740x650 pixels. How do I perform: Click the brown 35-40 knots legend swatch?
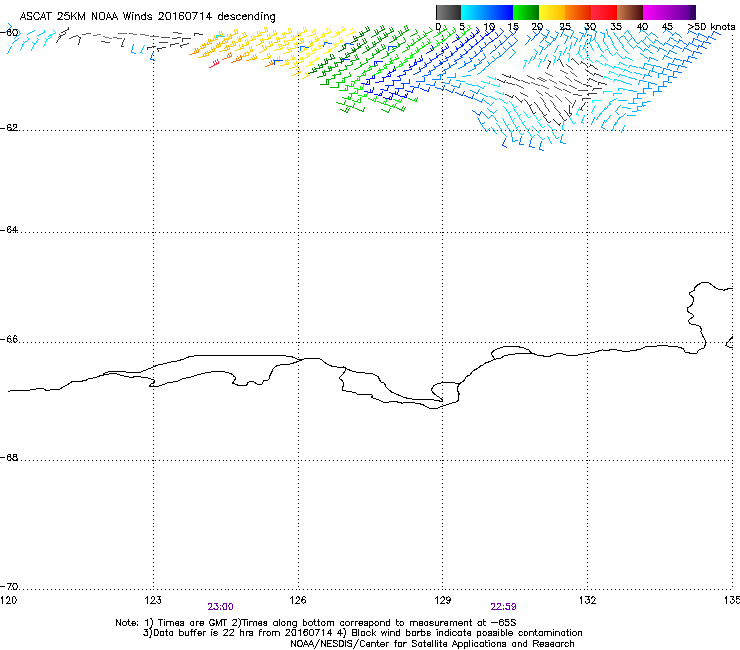[x=630, y=12]
